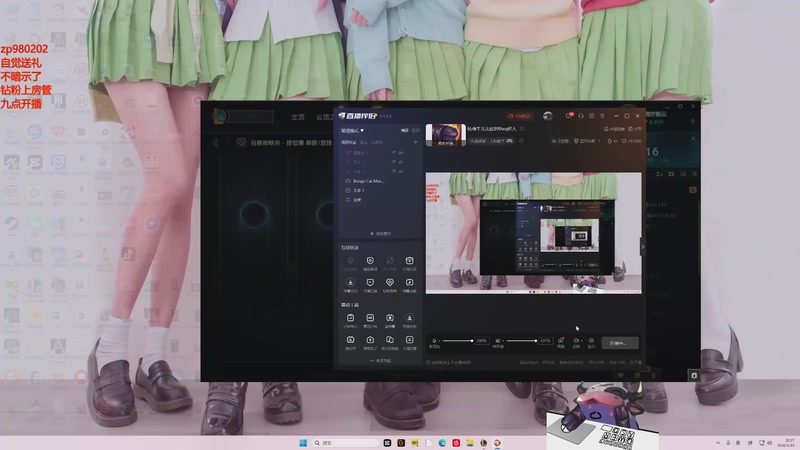Select the 文本 1 source item

pos(355,190)
